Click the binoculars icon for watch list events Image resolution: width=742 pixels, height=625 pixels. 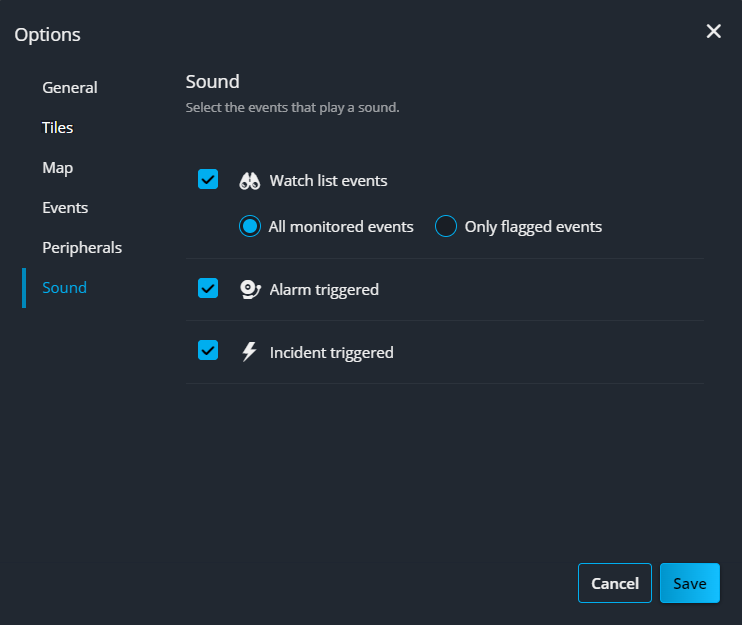pos(250,181)
